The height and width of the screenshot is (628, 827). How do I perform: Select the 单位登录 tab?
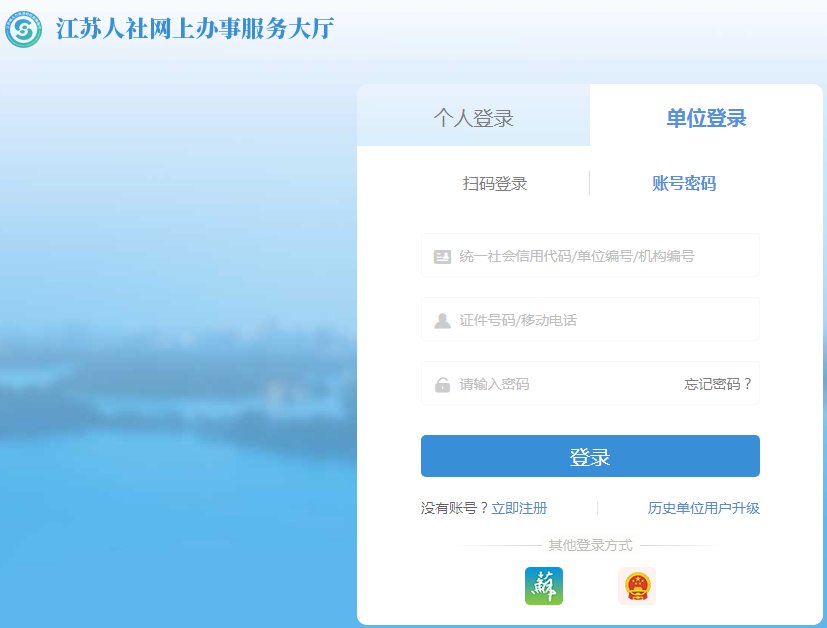tap(706, 115)
